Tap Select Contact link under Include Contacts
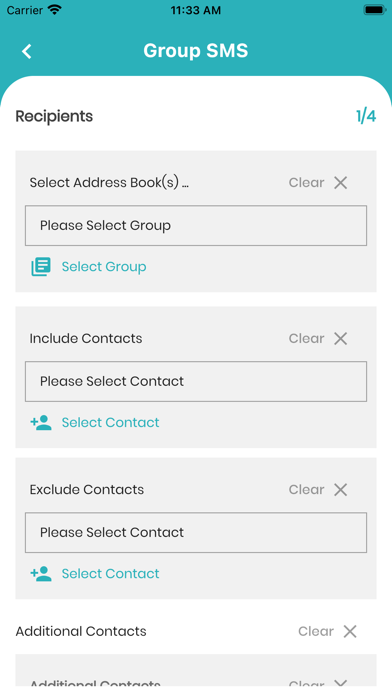Viewport: 392px width, 696px height. pyautogui.click(x=110, y=423)
